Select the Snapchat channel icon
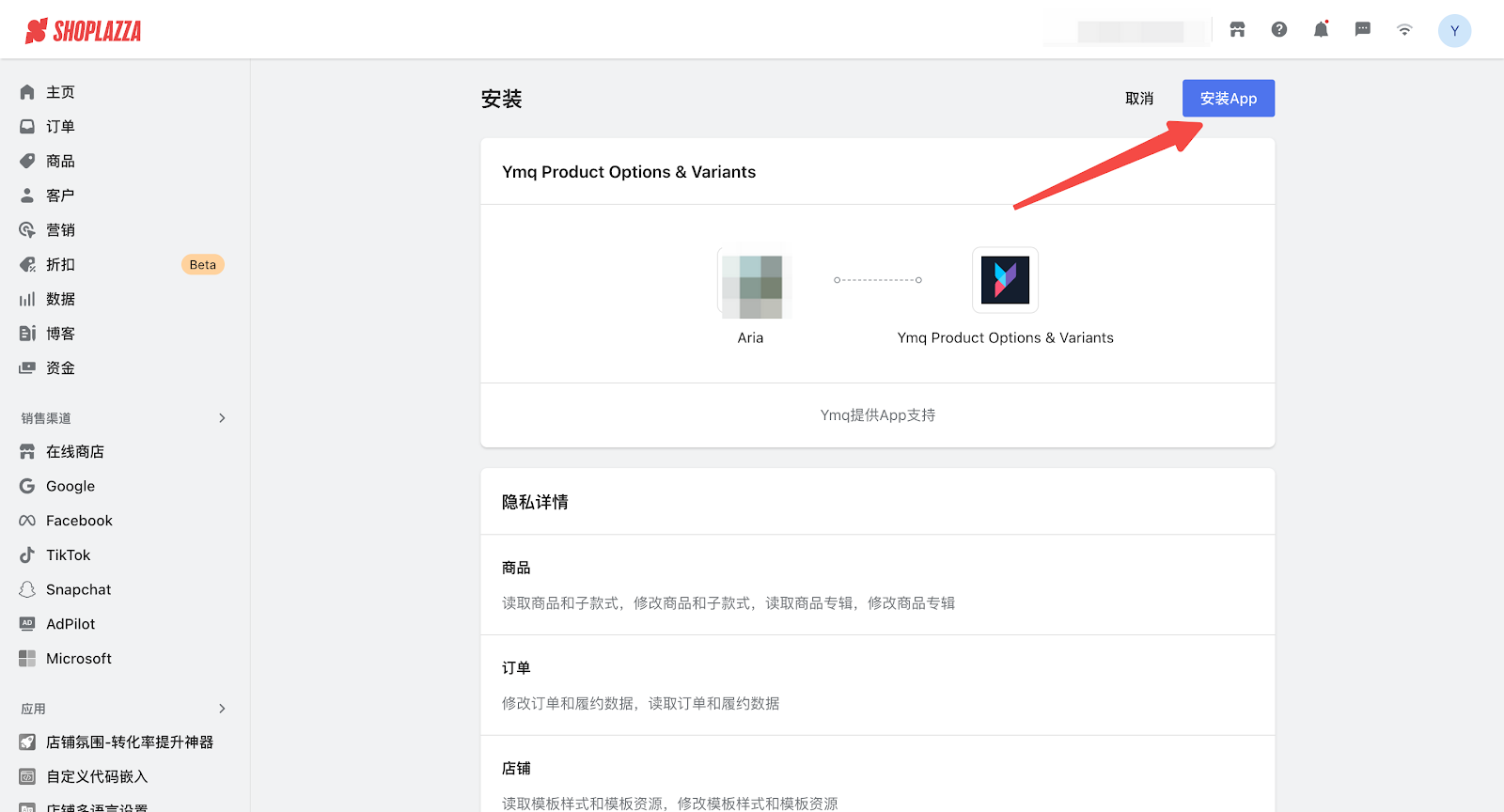Screen dimensions: 1504x812 27,589
